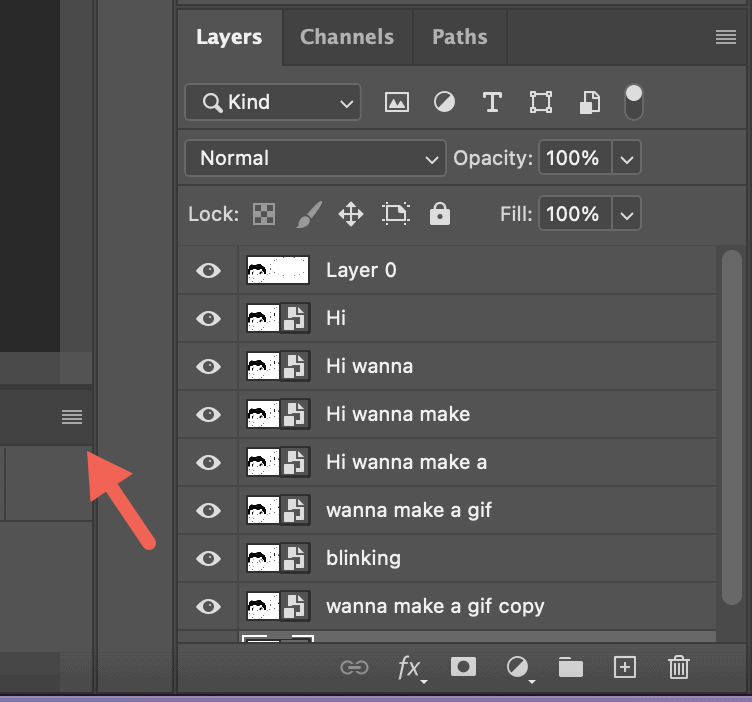Open the Fill slider arrow

coord(627,214)
